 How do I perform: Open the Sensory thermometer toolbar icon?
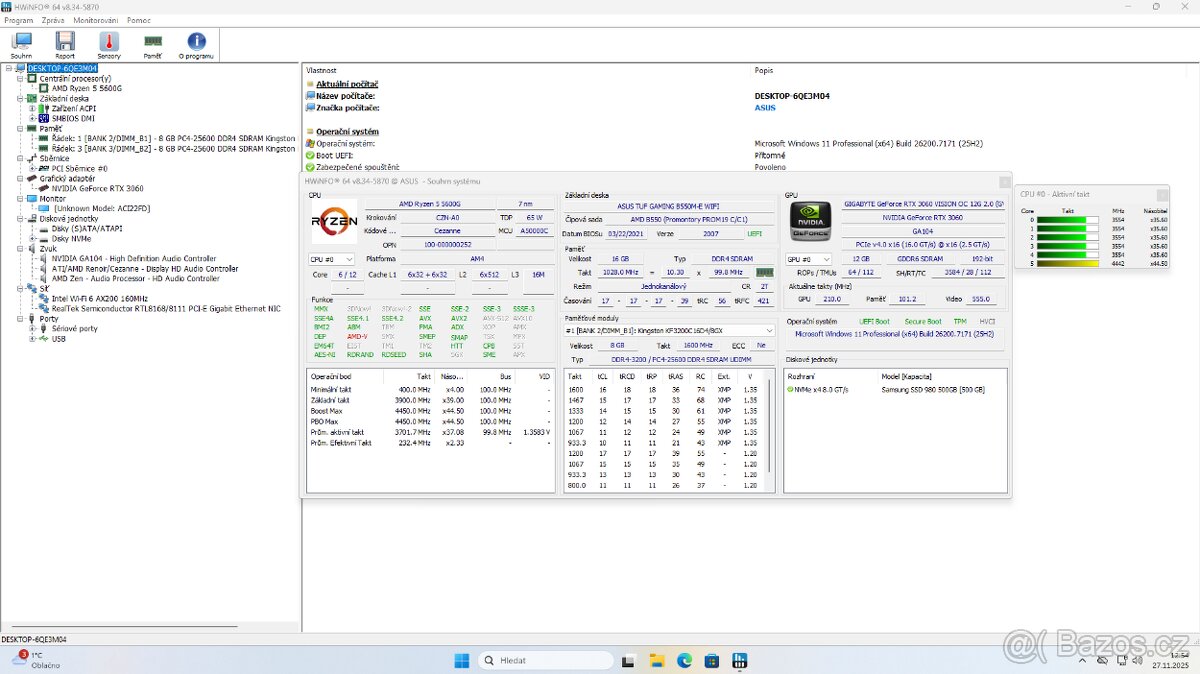click(x=107, y=44)
